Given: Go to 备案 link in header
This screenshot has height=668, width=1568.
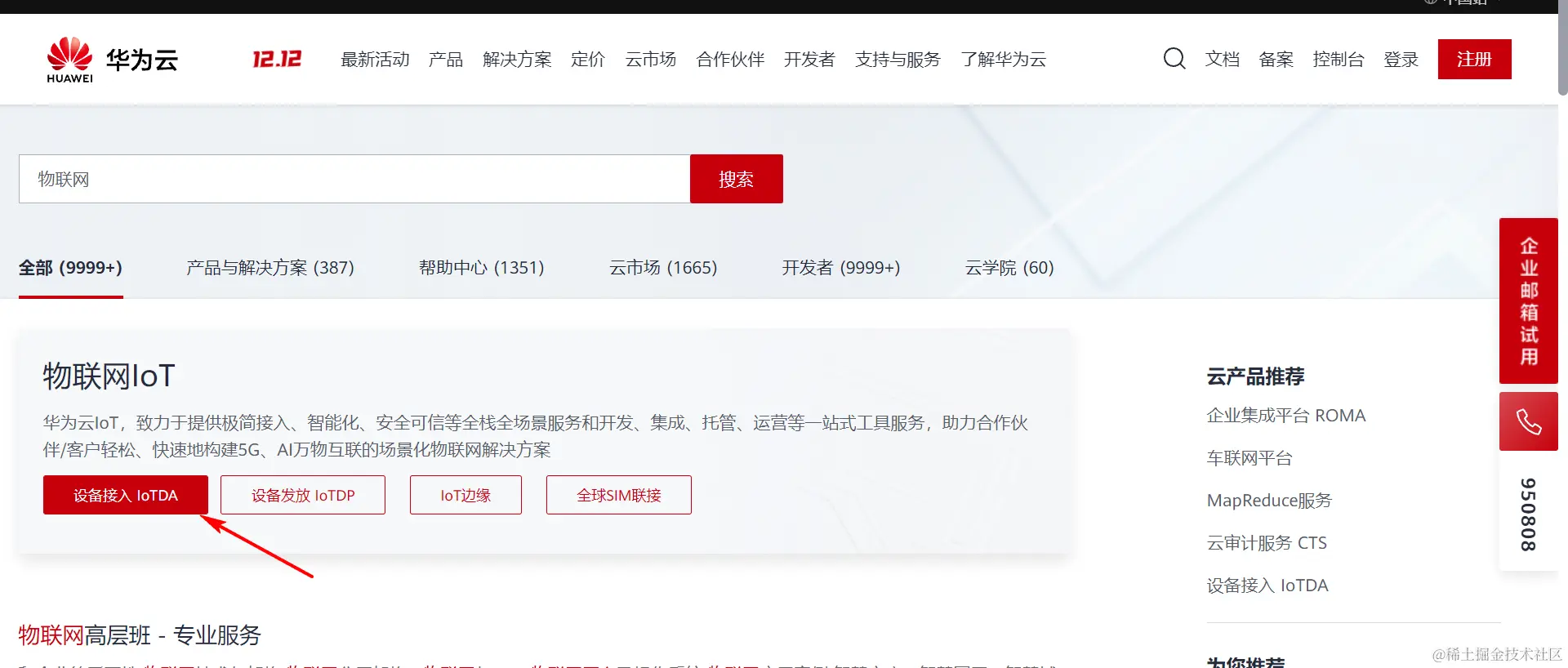Looking at the screenshot, I should click(1276, 60).
